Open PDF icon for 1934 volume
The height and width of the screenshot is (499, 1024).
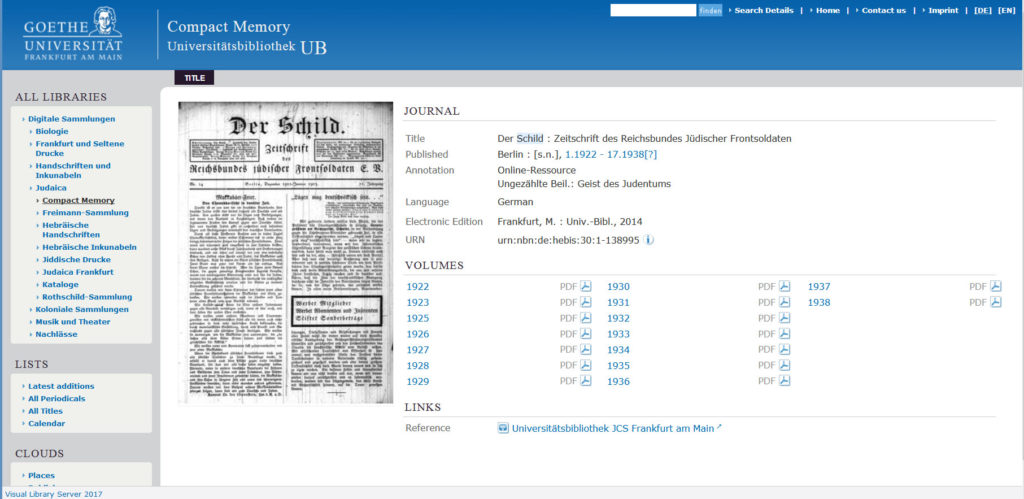pos(784,349)
